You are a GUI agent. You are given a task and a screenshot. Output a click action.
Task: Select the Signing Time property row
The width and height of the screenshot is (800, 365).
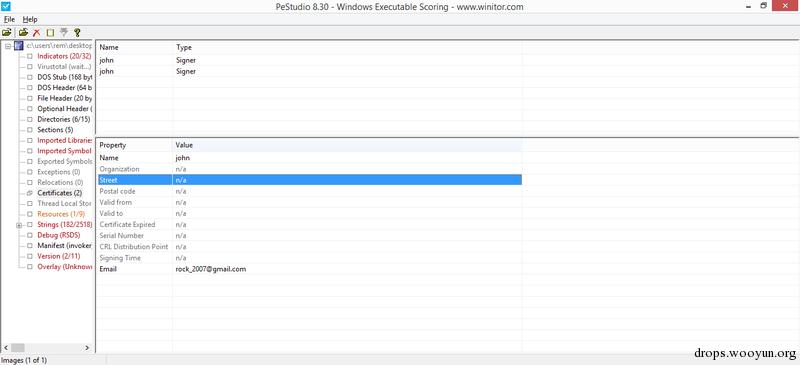[309, 258]
